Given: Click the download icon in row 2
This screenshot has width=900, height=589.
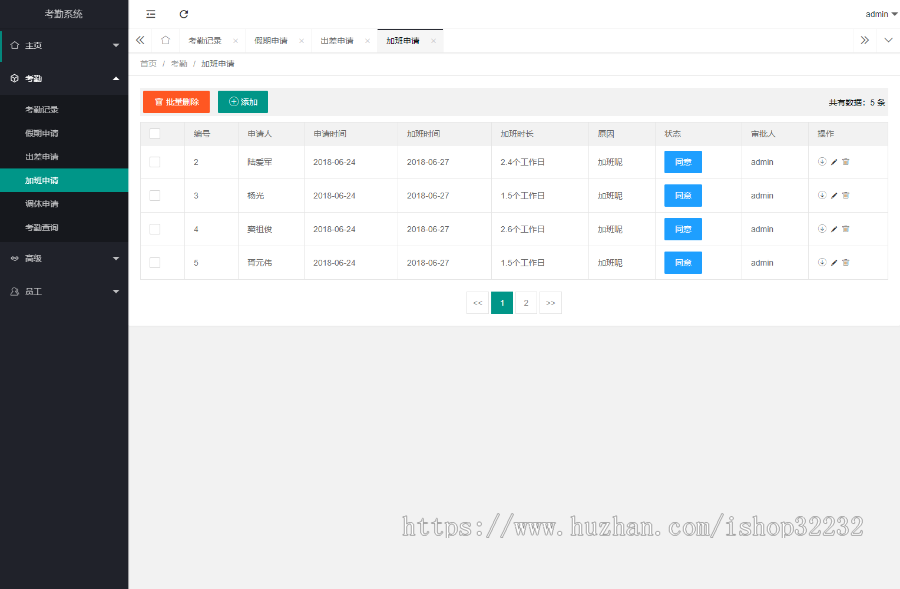Looking at the screenshot, I should click(822, 162).
